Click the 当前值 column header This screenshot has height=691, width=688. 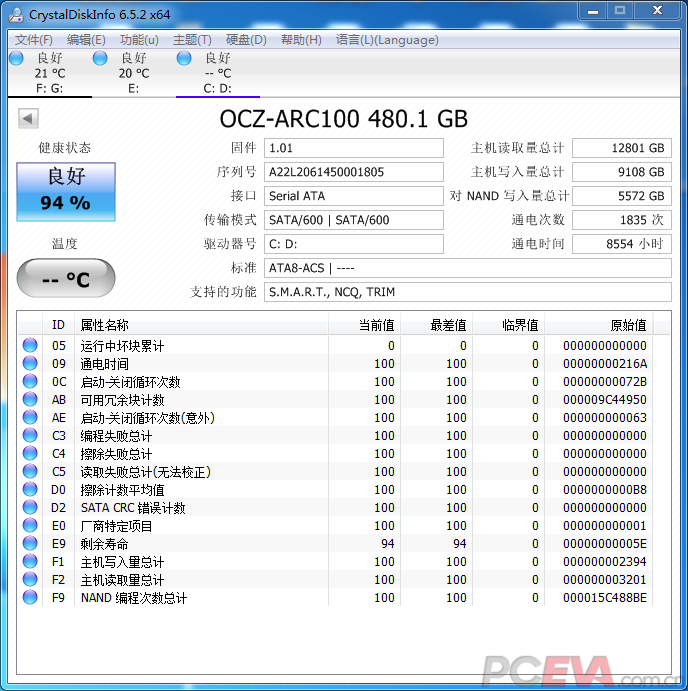[x=364, y=325]
